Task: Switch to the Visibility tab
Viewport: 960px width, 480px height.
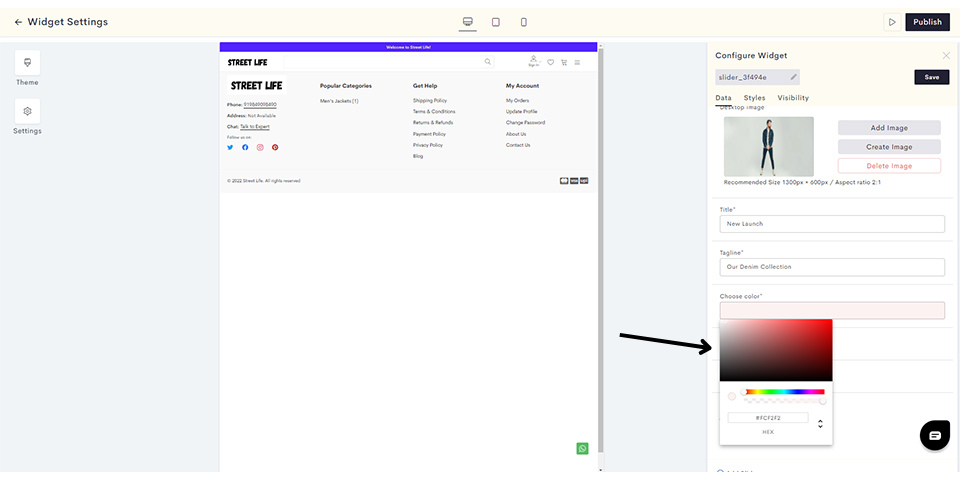Action: pos(793,98)
